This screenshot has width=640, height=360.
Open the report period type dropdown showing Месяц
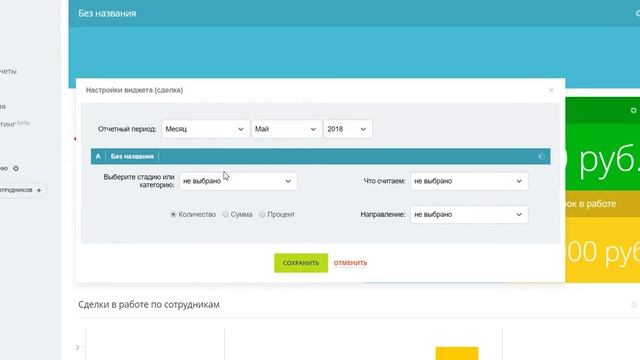click(x=205, y=129)
